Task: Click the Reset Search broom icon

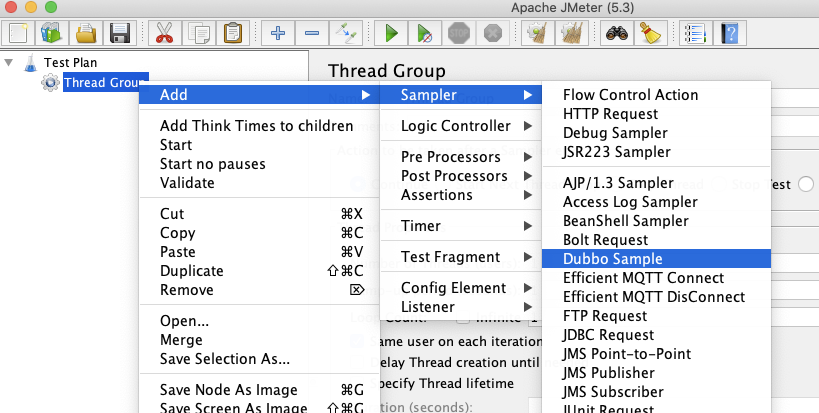Action: [x=651, y=33]
